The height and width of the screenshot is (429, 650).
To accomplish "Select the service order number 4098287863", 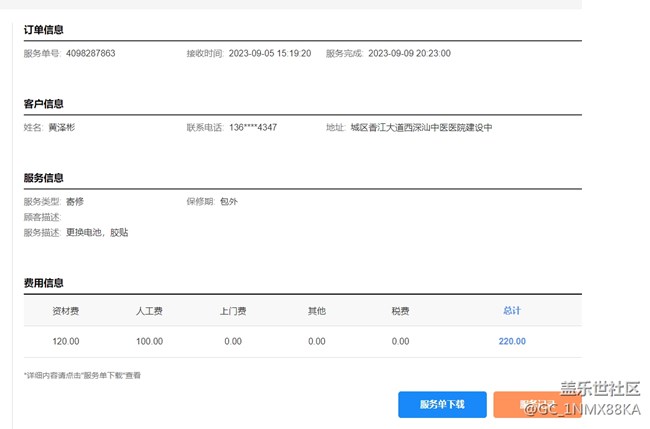I will 90,53.
